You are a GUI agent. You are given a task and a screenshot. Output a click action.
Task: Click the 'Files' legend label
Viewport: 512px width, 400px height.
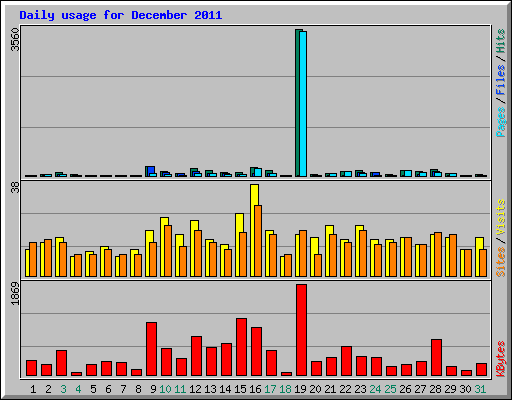[x=501, y=80]
